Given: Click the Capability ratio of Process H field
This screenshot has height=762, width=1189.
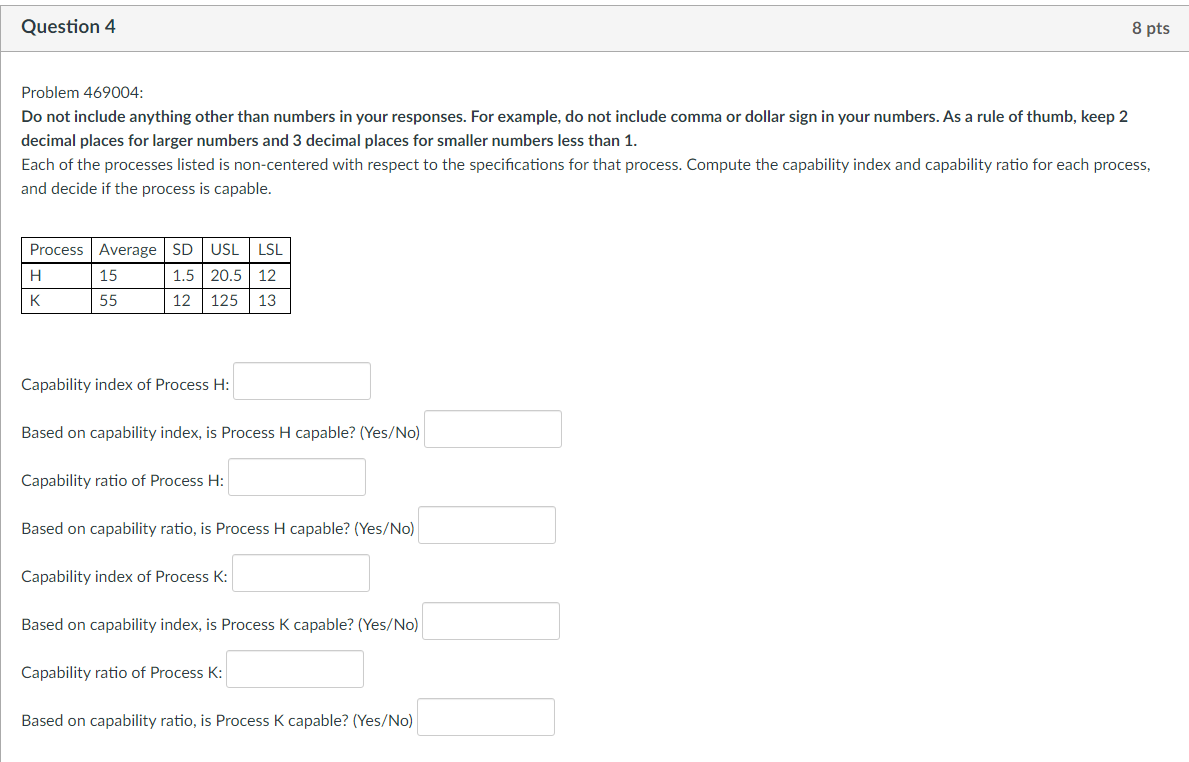Looking at the screenshot, I should coord(296,477).
